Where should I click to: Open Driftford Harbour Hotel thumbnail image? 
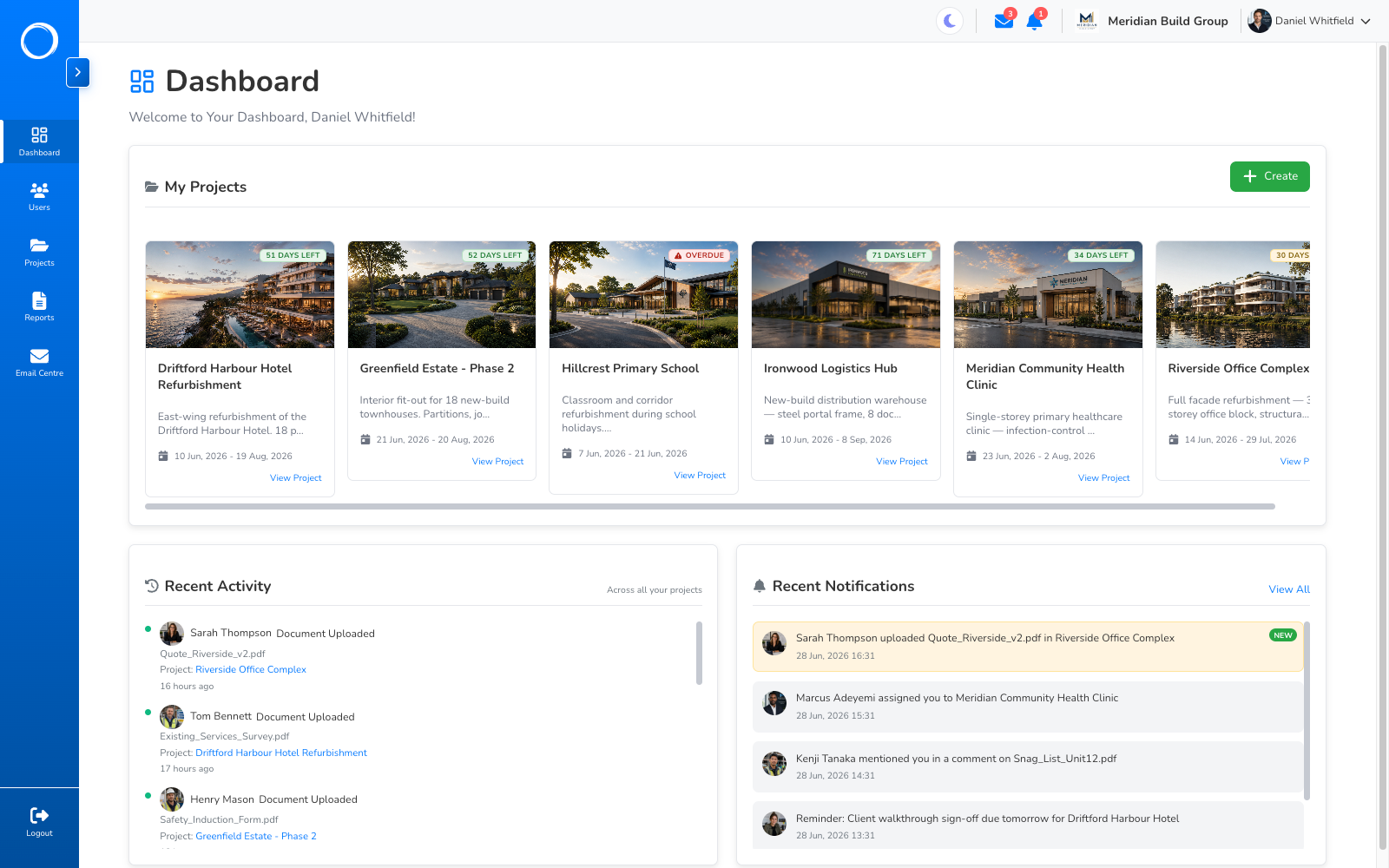point(240,295)
